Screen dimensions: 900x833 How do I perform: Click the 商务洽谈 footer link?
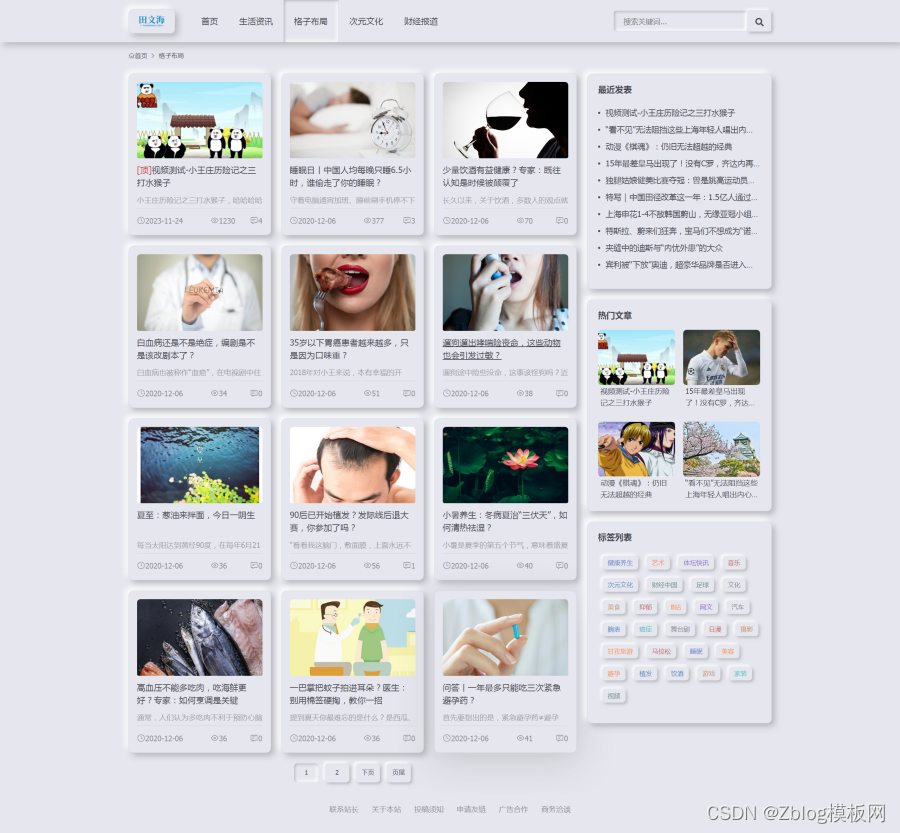click(556, 809)
